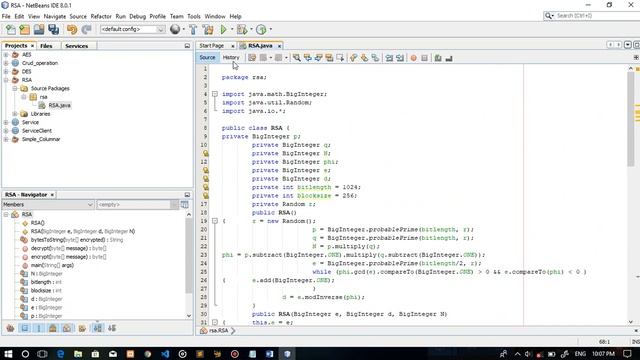This screenshot has width=640, height=360.
Task: Click the Find Next Occurrence icon
Action: tap(318, 58)
